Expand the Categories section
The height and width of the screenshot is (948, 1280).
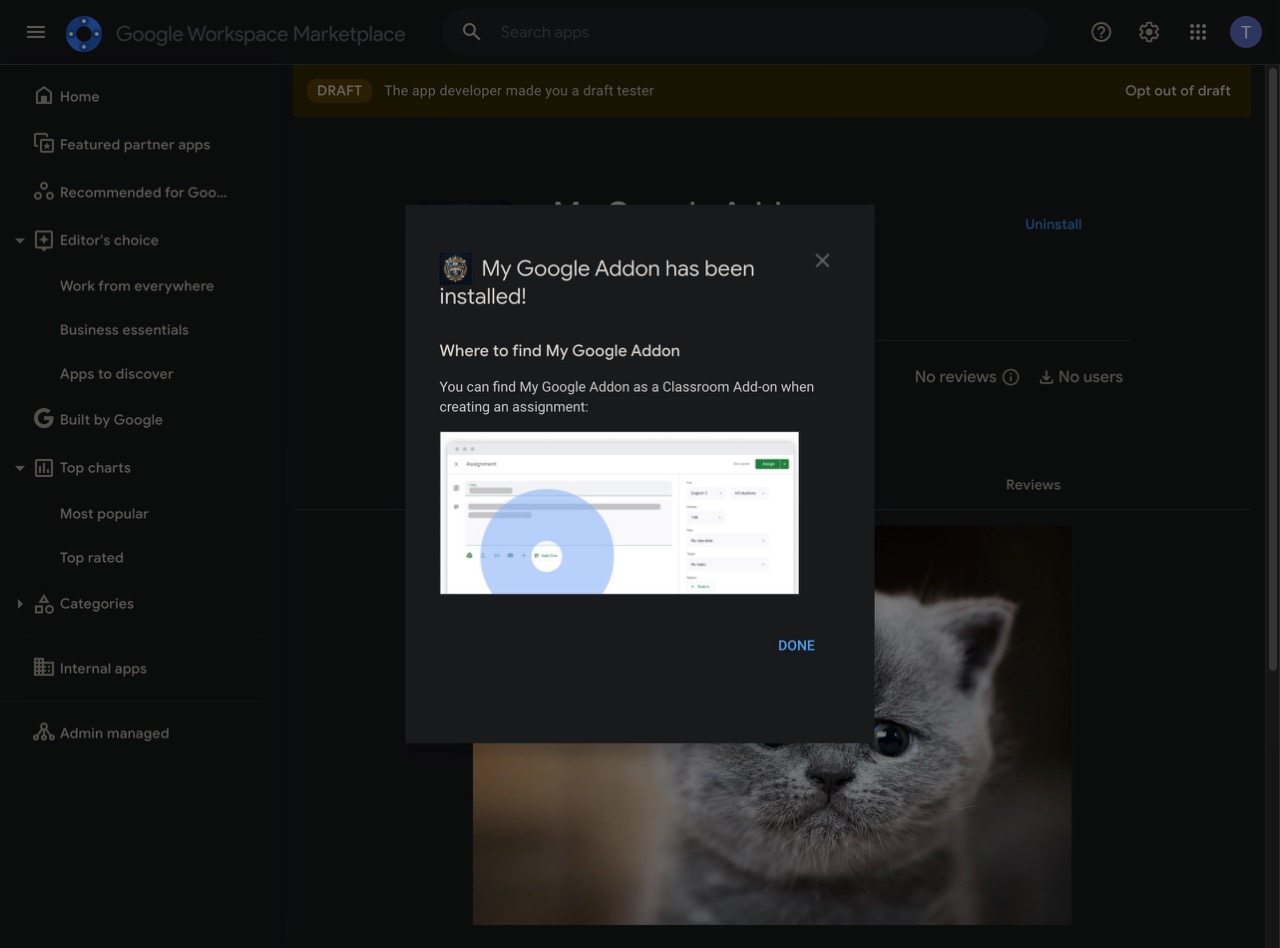[19, 604]
